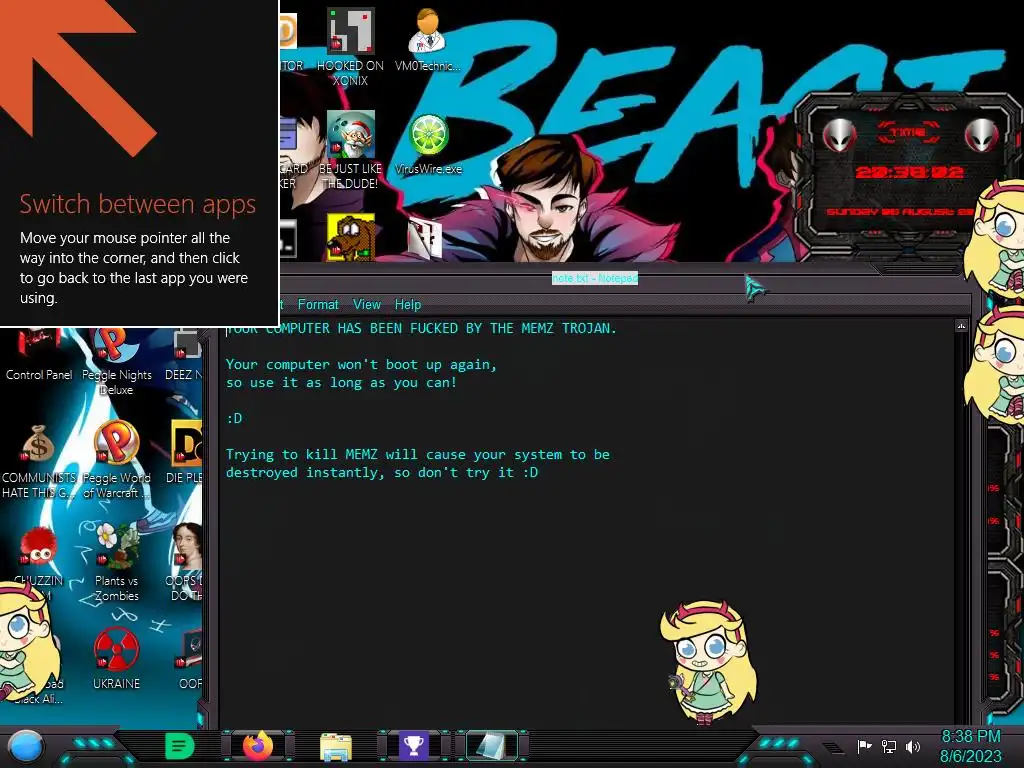Click the Notepad scrollbar up arrow
The width and height of the screenshot is (1024, 768).
[961, 325]
